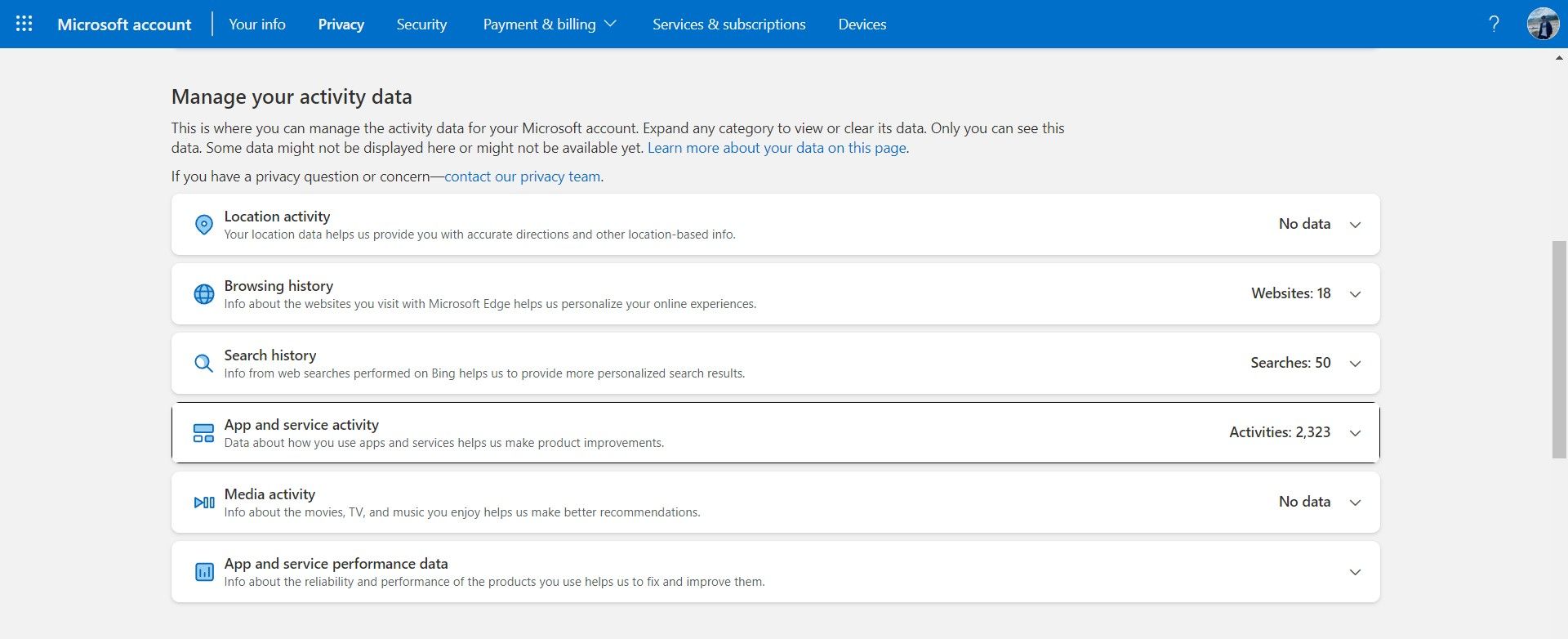Click the App and service activity title
1568x639 pixels.
[x=301, y=424]
